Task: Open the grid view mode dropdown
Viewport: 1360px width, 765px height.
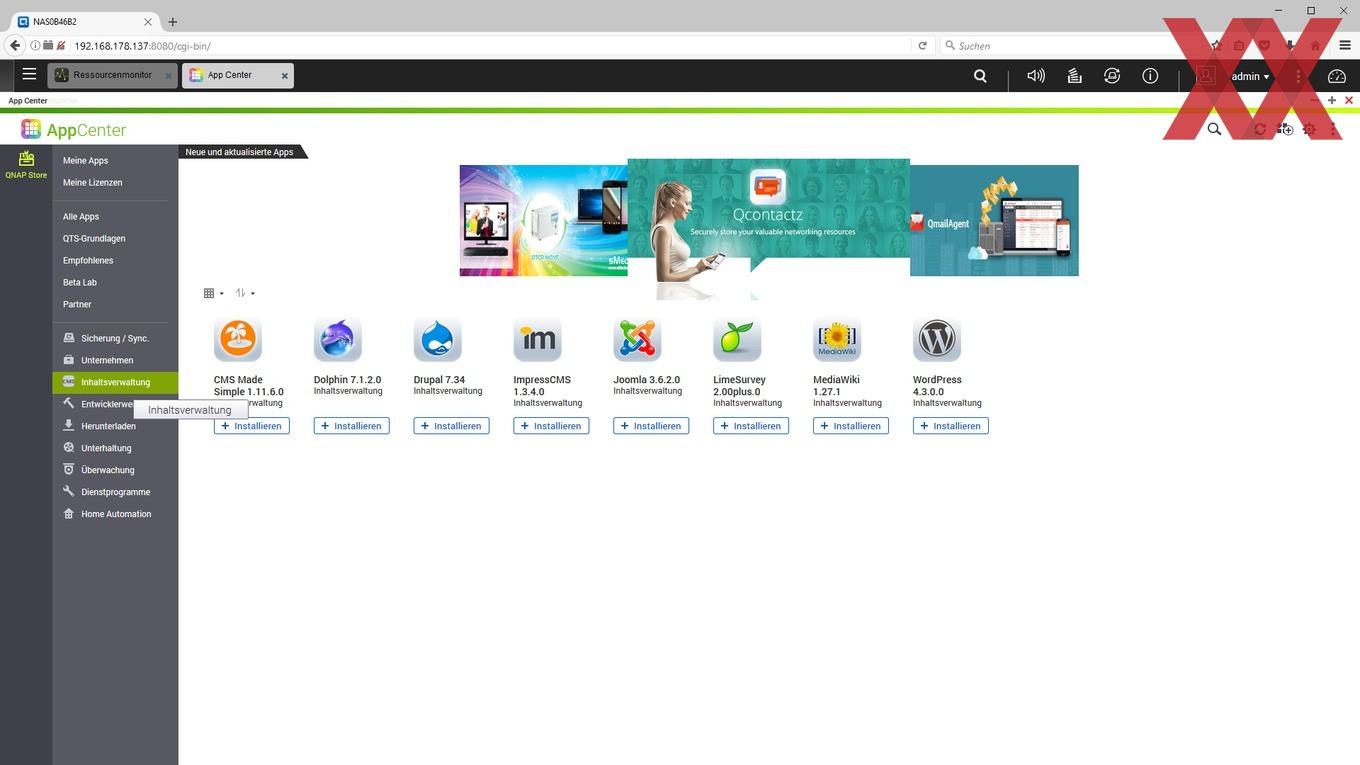Action: point(214,293)
